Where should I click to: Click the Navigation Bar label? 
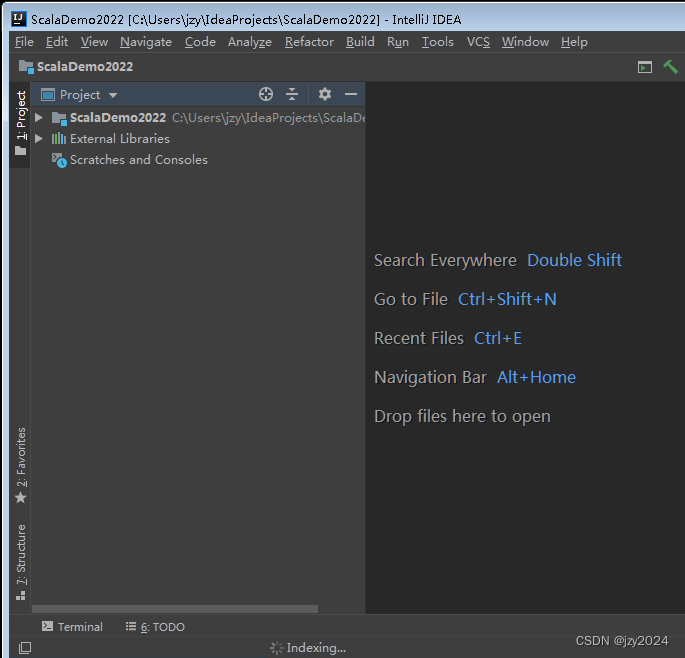[430, 377]
